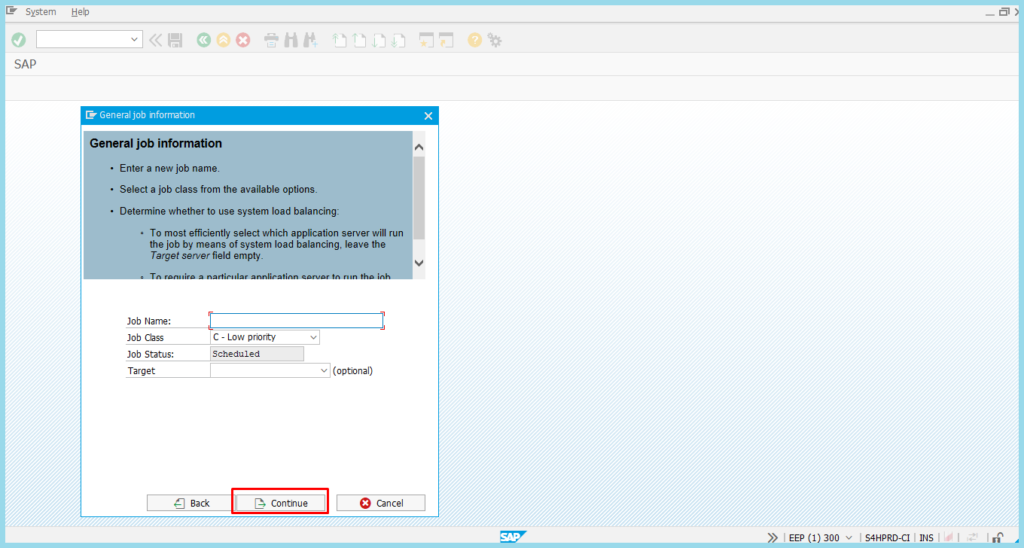Click the SAP title text
Screen dimensions: 1024x548
point(25,64)
